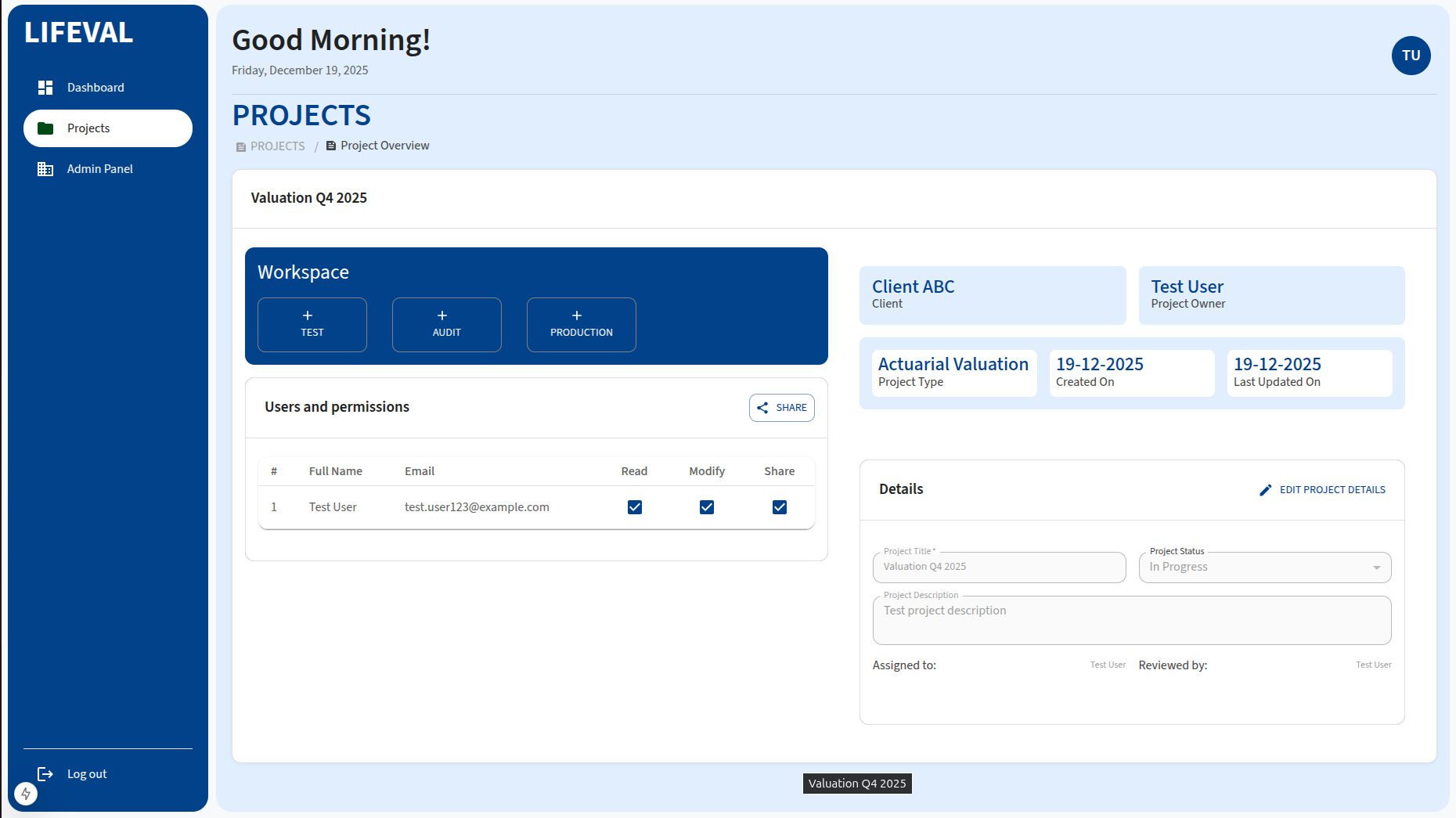Click the Project Title input field
The width and height of the screenshot is (1456, 818).
pyautogui.click(x=999, y=568)
